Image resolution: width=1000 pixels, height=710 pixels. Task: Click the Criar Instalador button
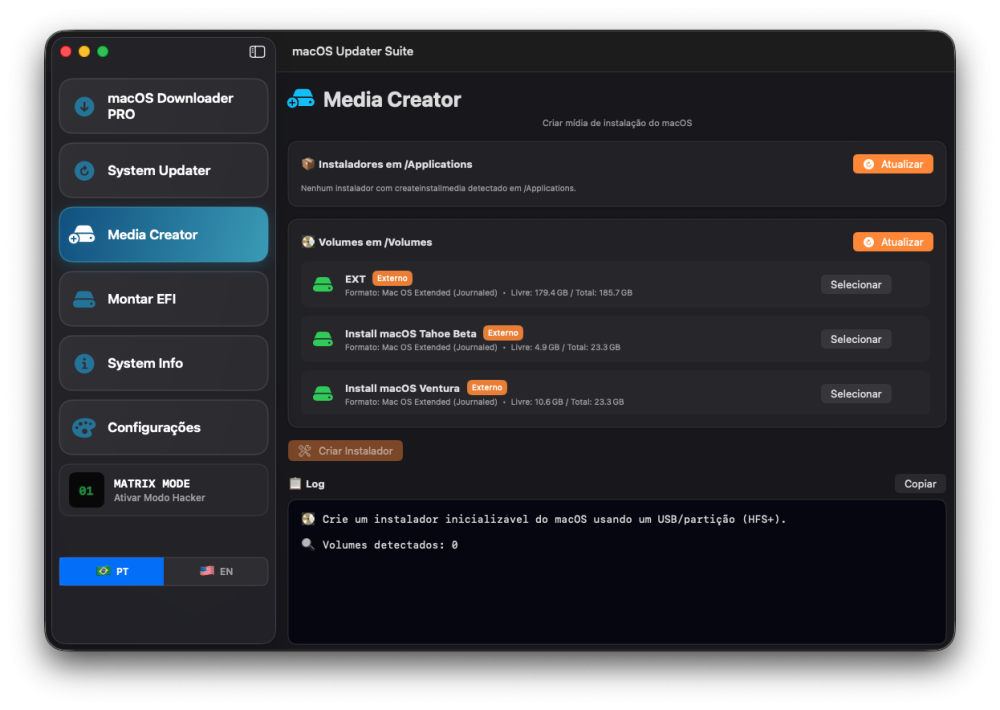(x=345, y=451)
